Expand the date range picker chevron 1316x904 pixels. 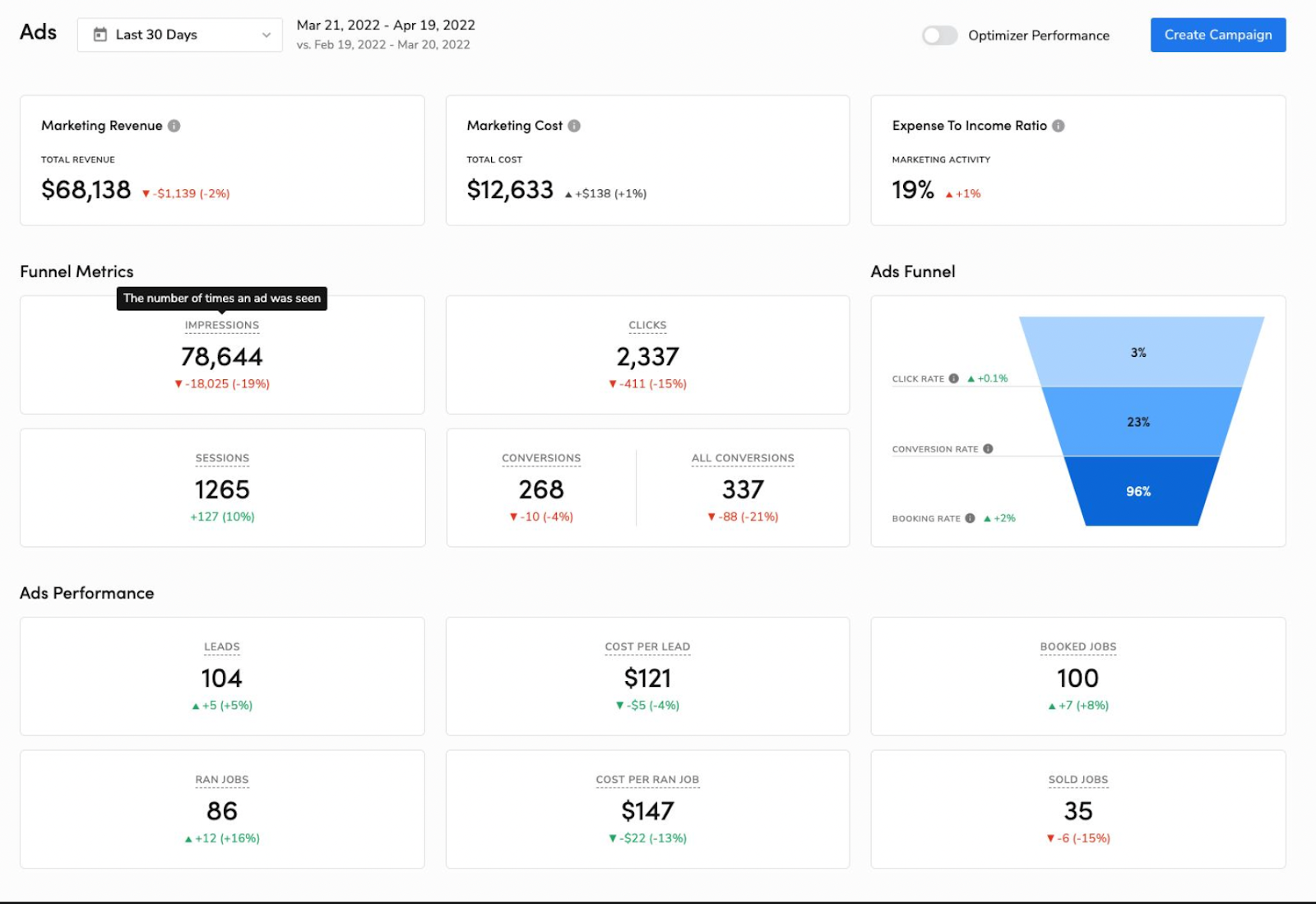[266, 35]
